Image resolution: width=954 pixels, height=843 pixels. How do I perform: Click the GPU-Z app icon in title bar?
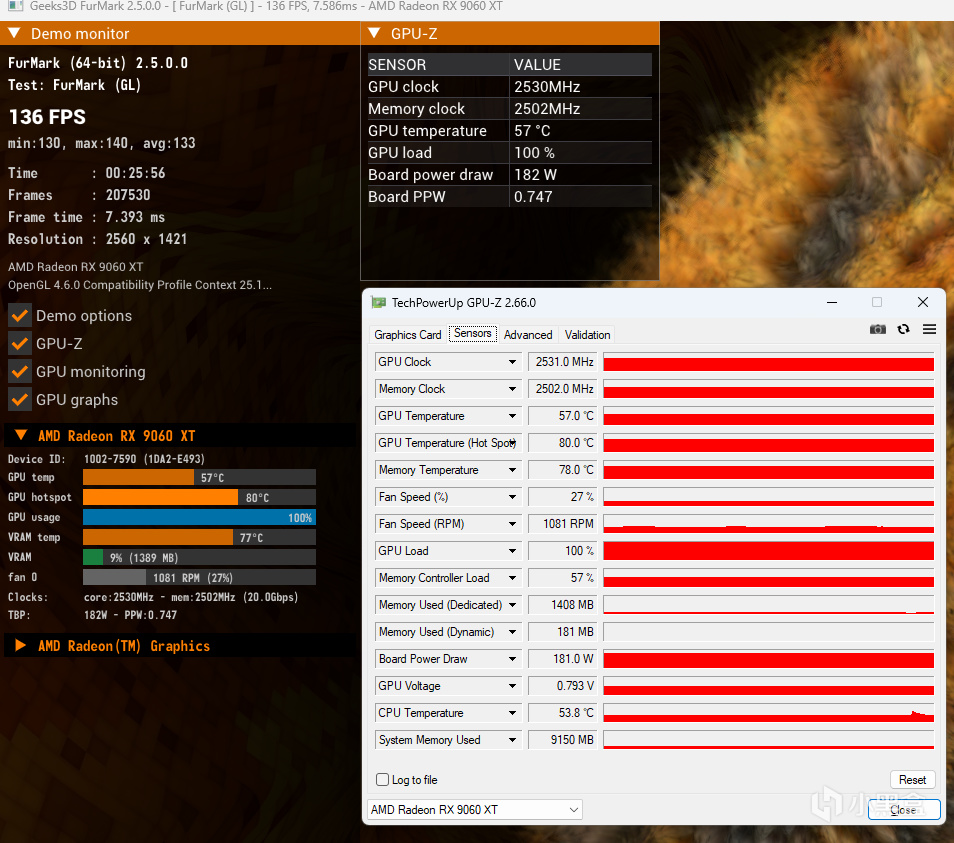[x=378, y=302]
